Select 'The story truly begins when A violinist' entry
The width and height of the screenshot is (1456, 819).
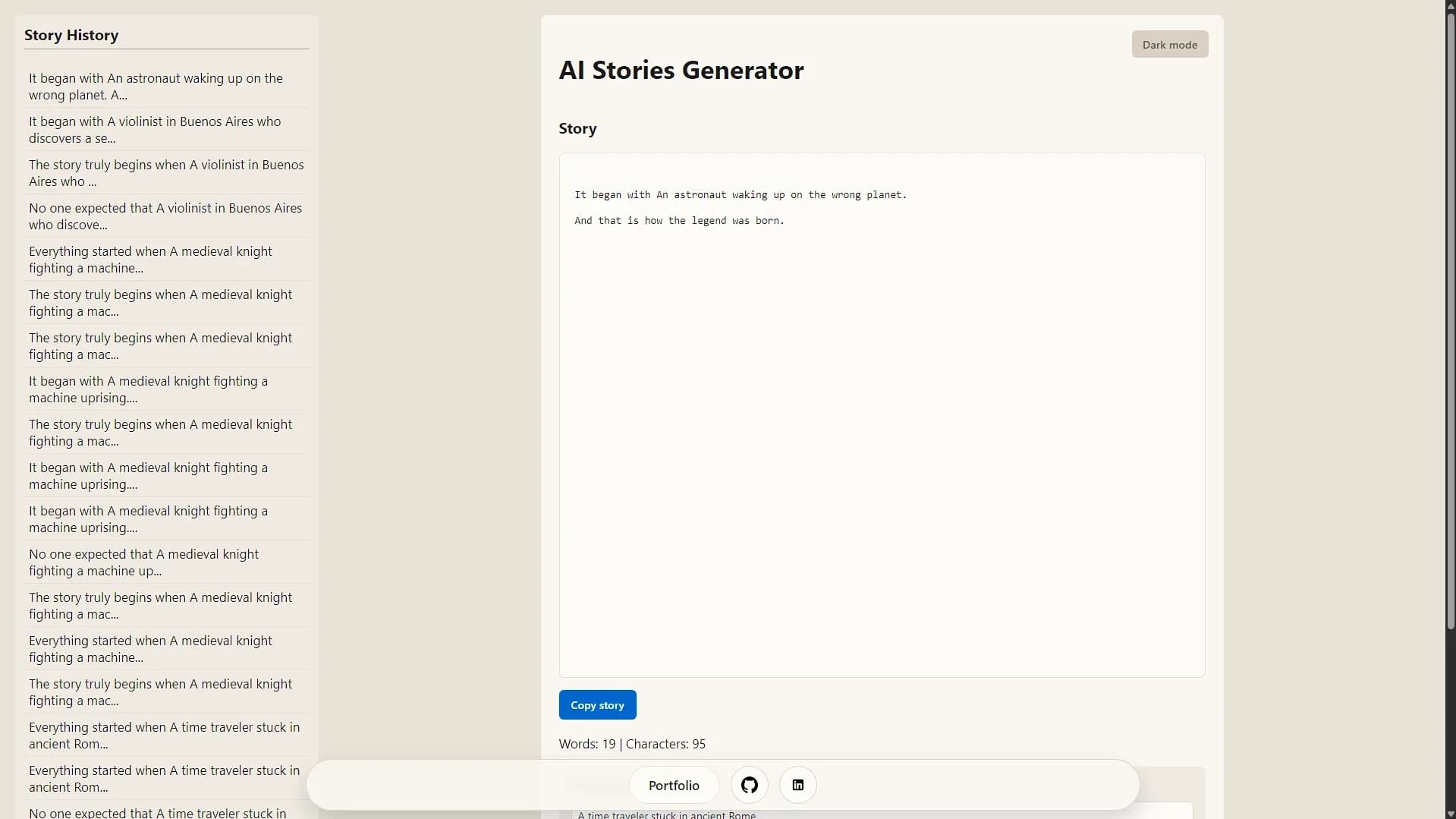[x=166, y=172]
